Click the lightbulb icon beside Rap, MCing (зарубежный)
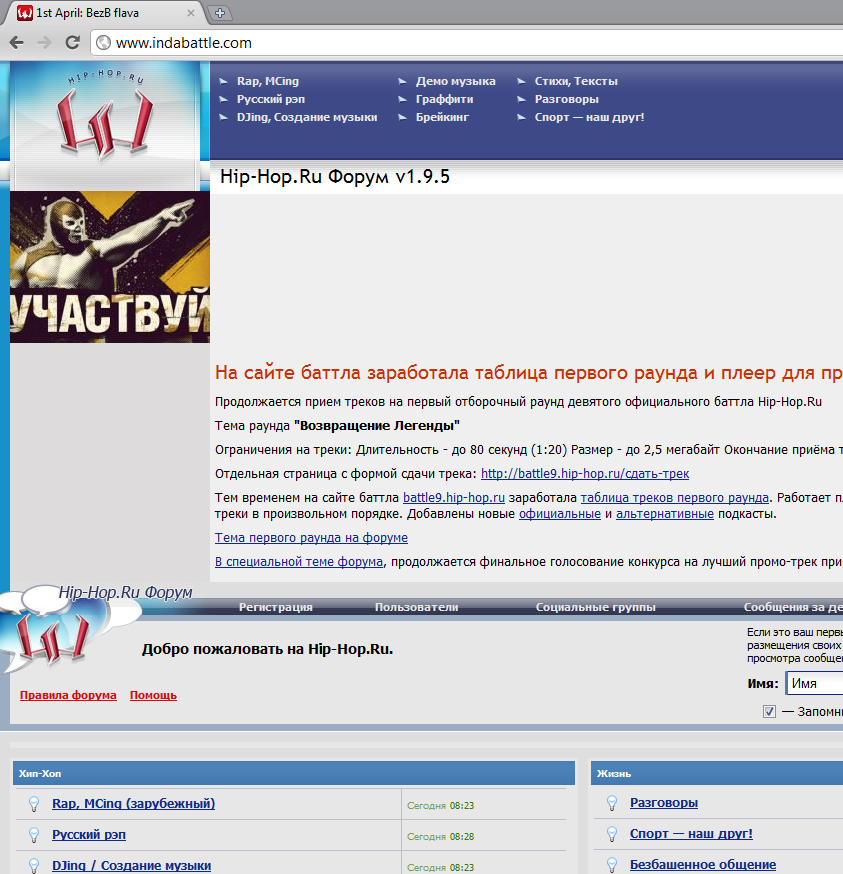 pos(34,804)
